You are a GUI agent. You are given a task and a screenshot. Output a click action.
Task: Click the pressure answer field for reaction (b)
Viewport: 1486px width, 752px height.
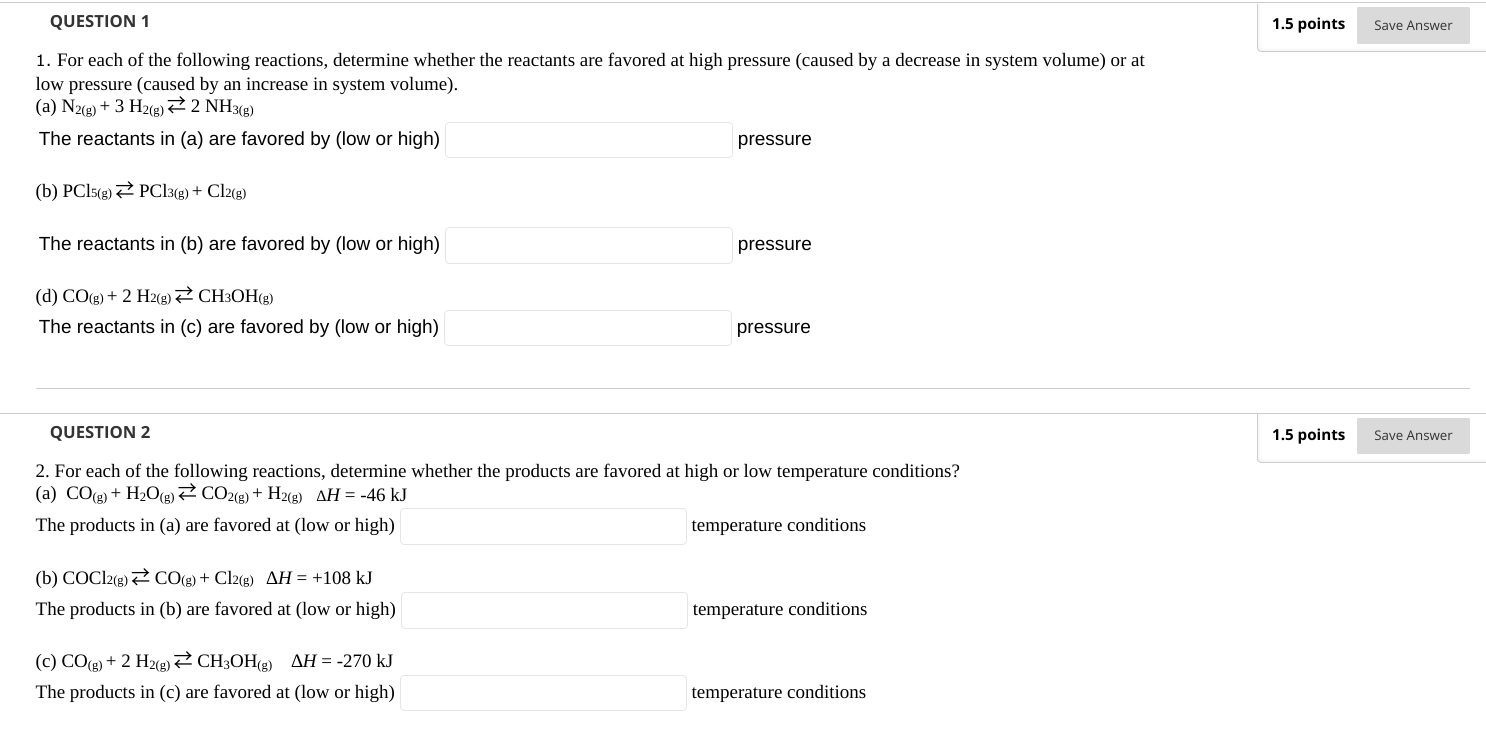[x=588, y=245]
